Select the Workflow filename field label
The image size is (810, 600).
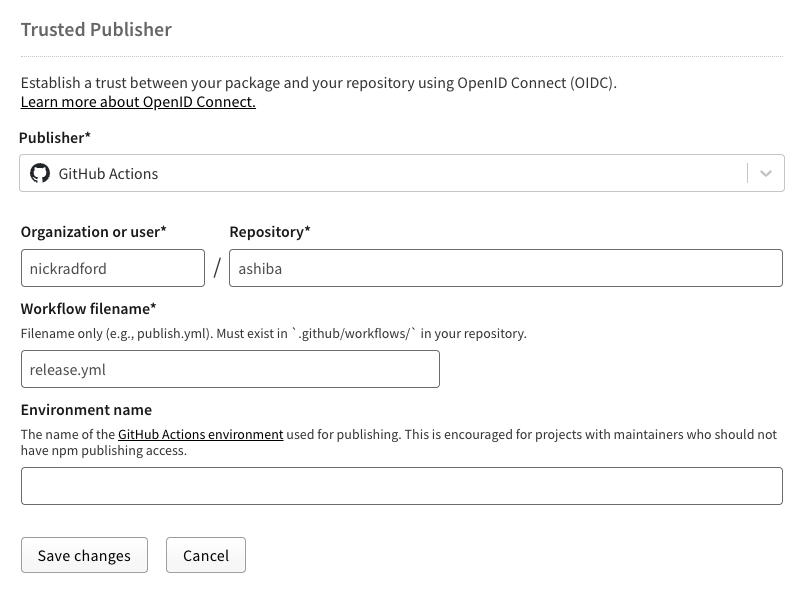click(88, 309)
